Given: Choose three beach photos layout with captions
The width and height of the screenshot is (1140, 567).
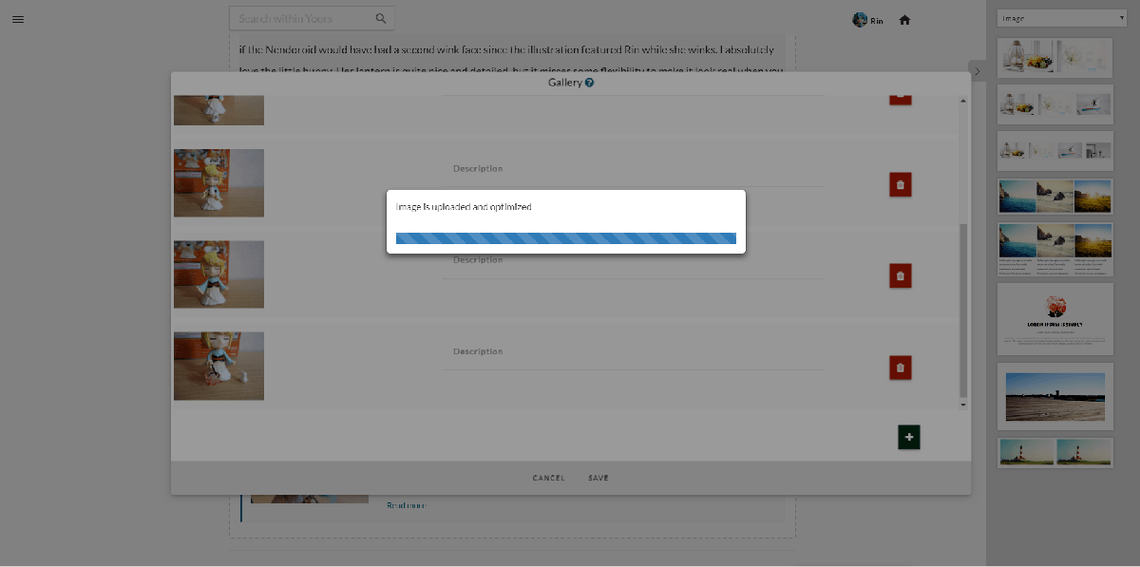Looking at the screenshot, I should (1055, 249).
